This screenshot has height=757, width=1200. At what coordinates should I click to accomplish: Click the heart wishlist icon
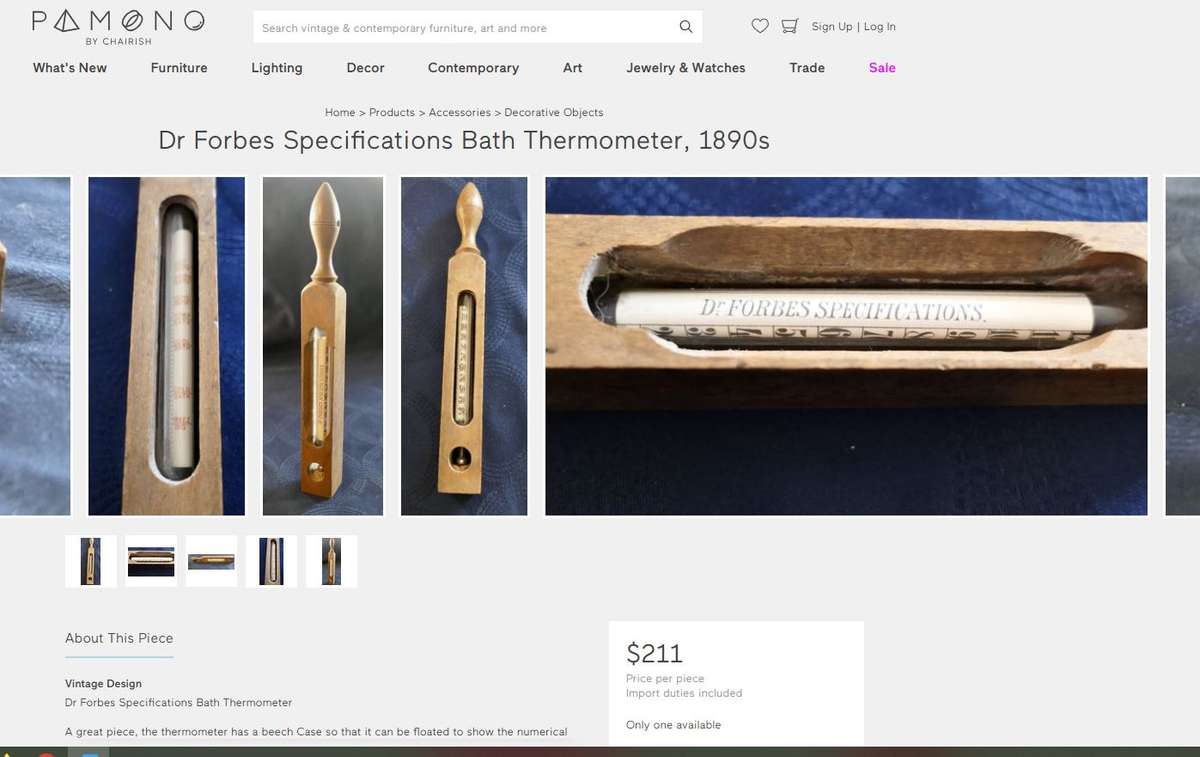(760, 26)
